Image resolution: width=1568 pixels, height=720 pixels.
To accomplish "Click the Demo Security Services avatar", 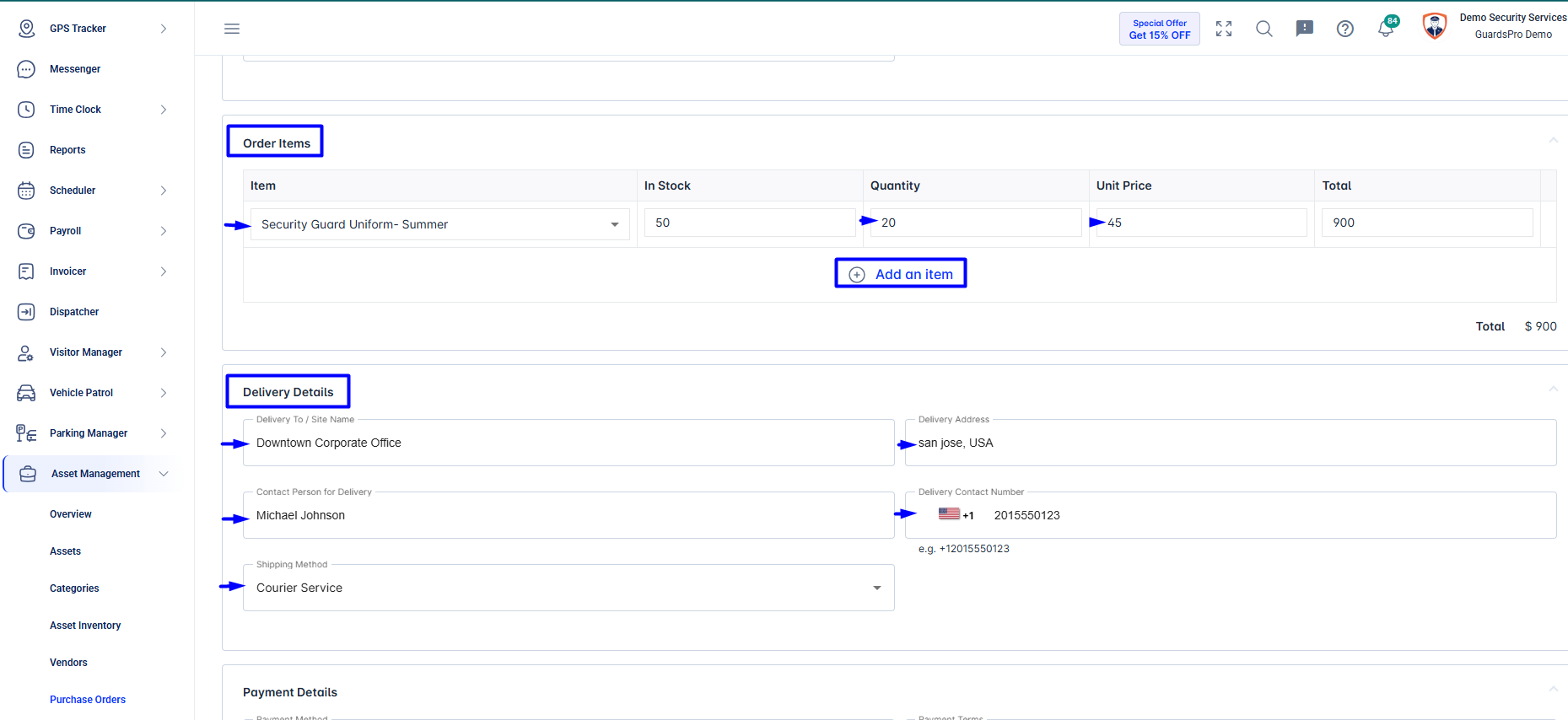I will point(1435,26).
